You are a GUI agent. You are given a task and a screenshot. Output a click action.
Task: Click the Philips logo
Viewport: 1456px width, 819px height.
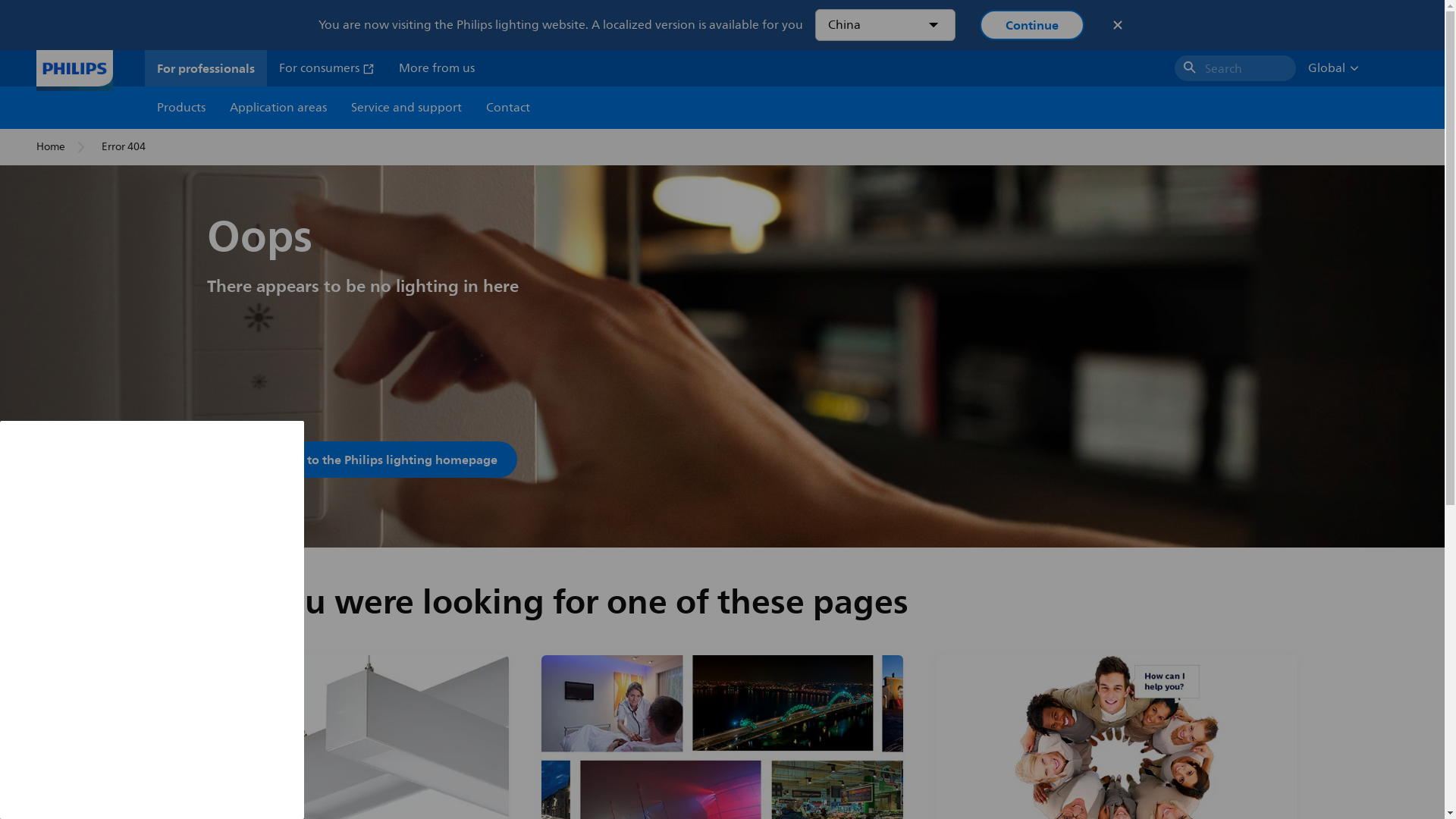click(x=74, y=69)
